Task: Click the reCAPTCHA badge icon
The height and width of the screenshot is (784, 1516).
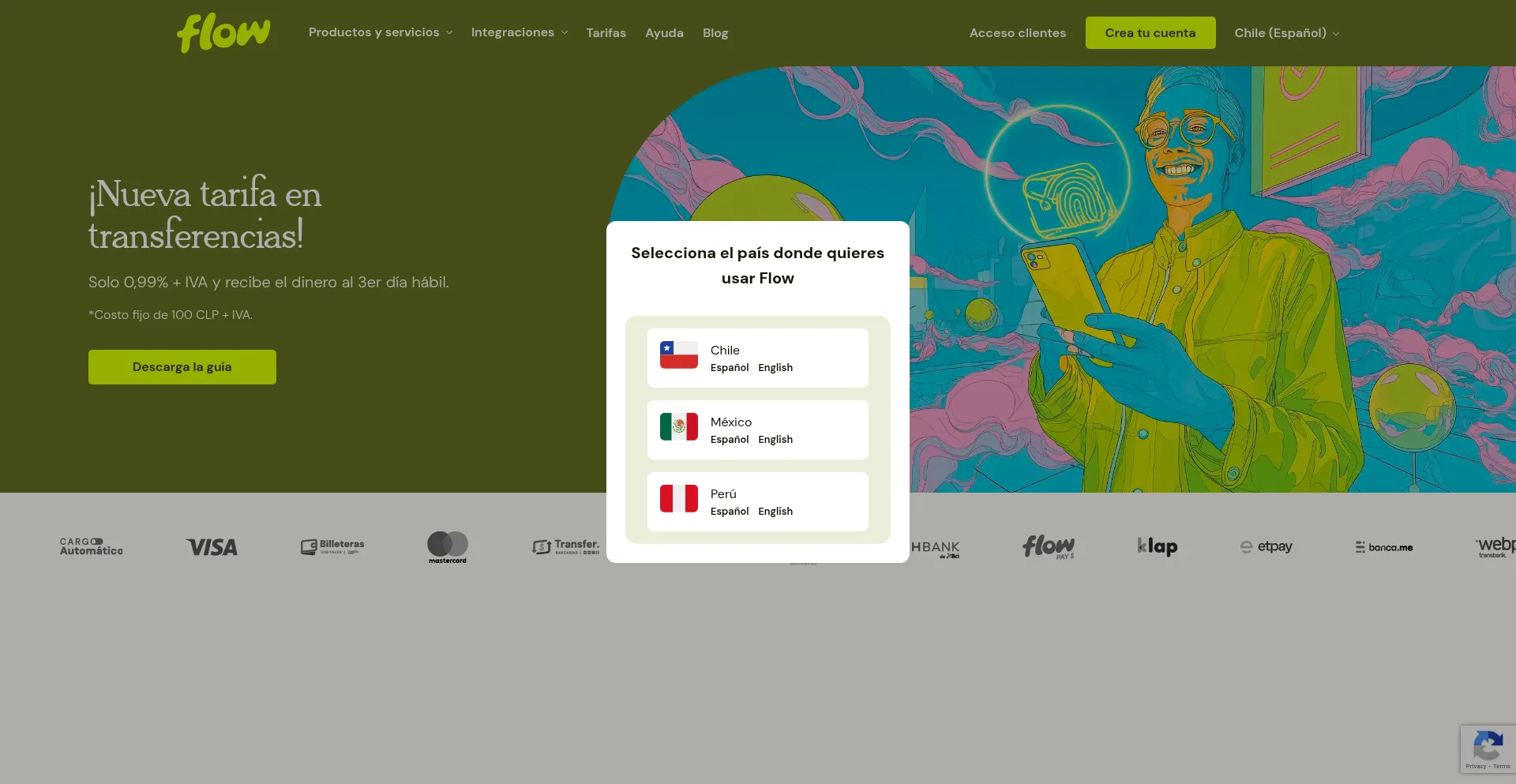Action: pos(1488,746)
